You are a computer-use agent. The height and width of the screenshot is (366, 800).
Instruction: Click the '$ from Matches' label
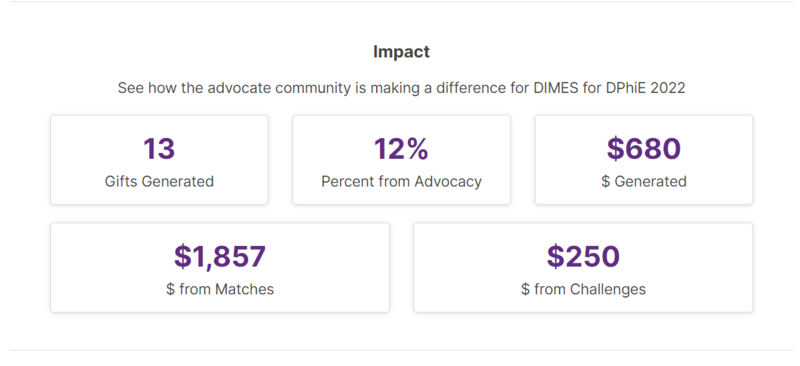coord(220,289)
